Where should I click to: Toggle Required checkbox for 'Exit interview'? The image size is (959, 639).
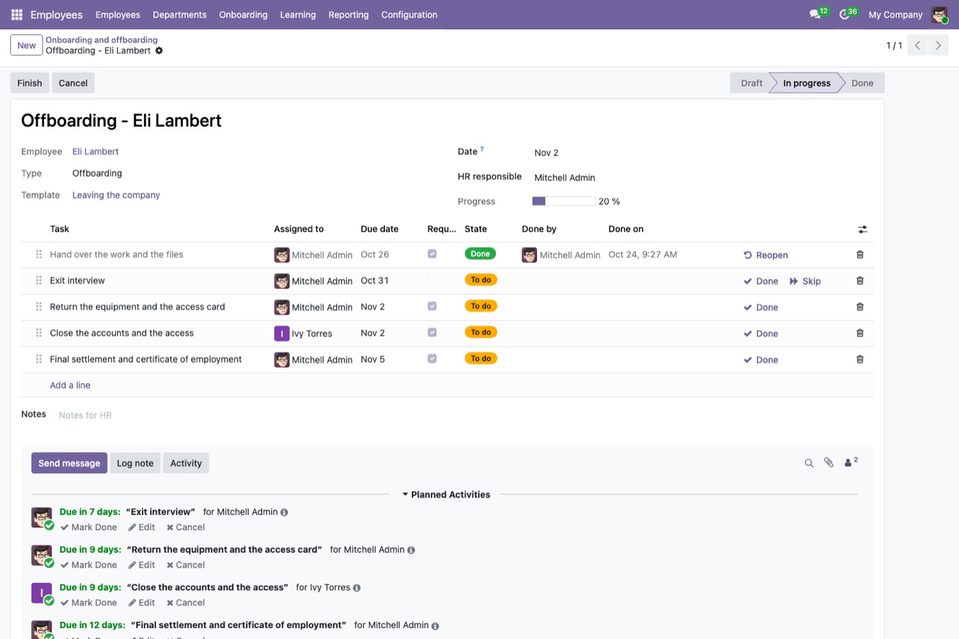click(x=432, y=280)
